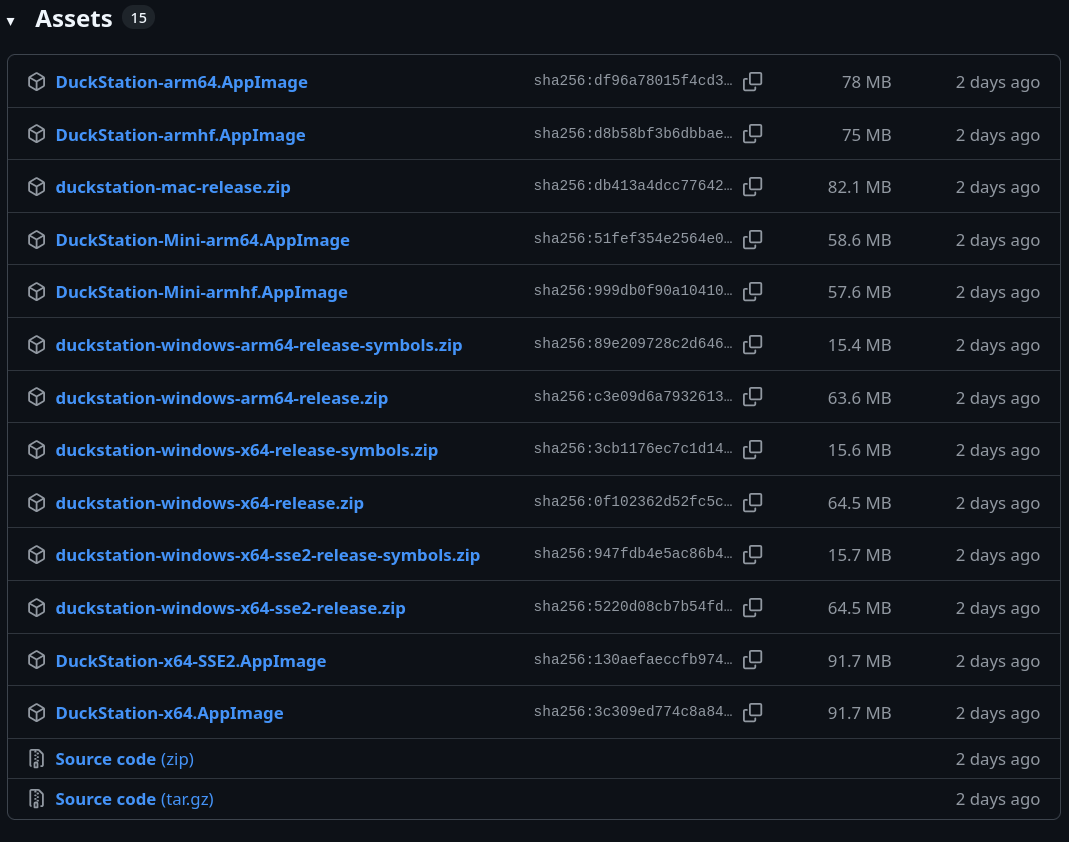
Task: Download duckstation-windows-x64-release.zip
Action: tap(209, 503)
